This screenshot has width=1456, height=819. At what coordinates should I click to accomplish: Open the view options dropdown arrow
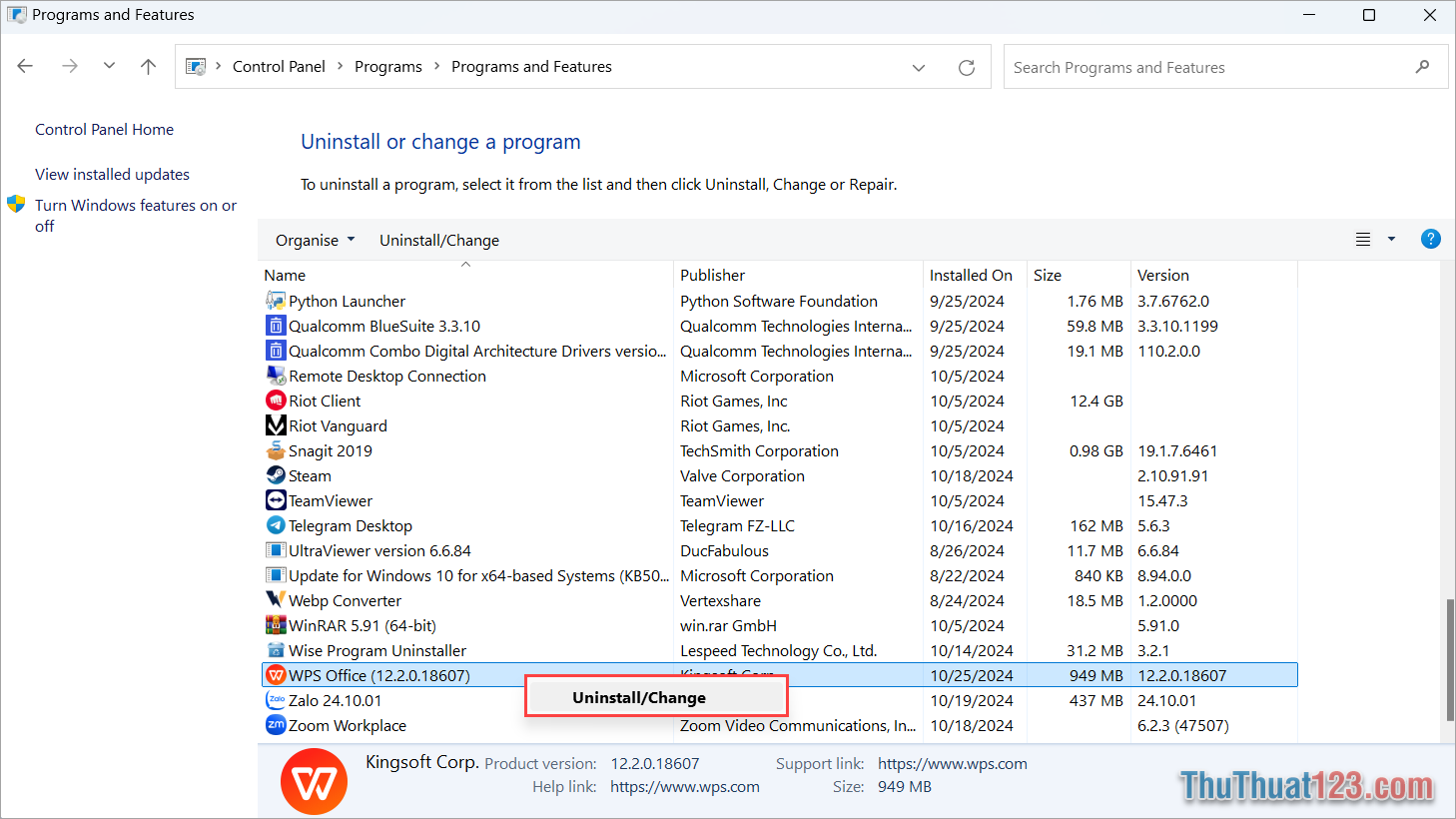1391,240
